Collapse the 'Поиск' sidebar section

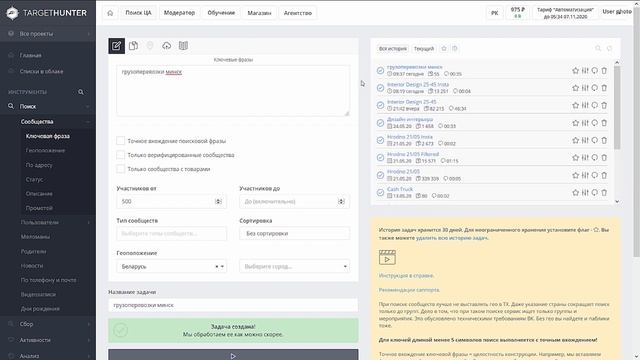click(48, 107)
